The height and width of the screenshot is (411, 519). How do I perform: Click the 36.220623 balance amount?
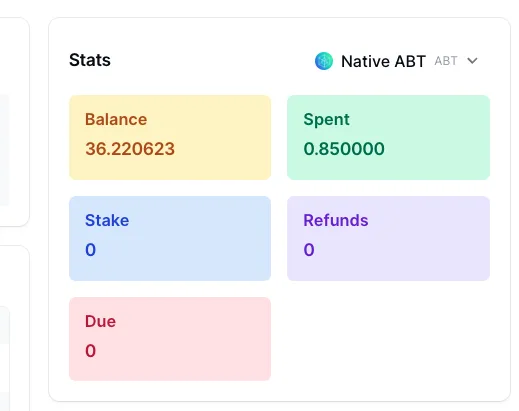[130, 149]
